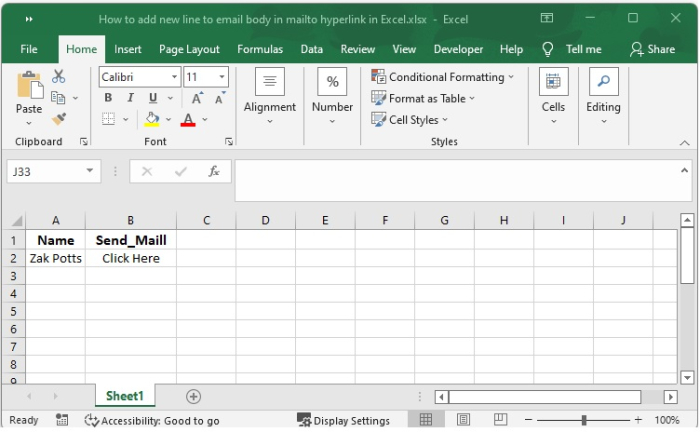
Task: Open the Formulas ribbon tab
Action: pos(259,49)
